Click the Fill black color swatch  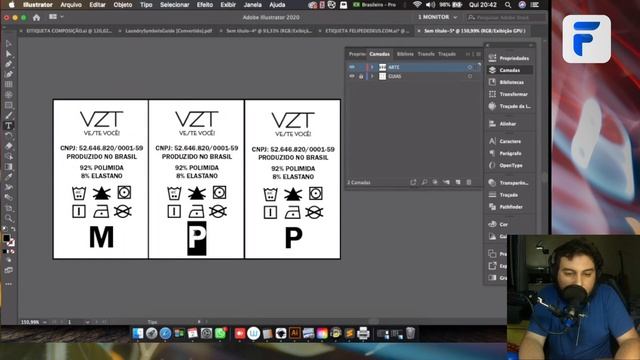coord(7,238)
